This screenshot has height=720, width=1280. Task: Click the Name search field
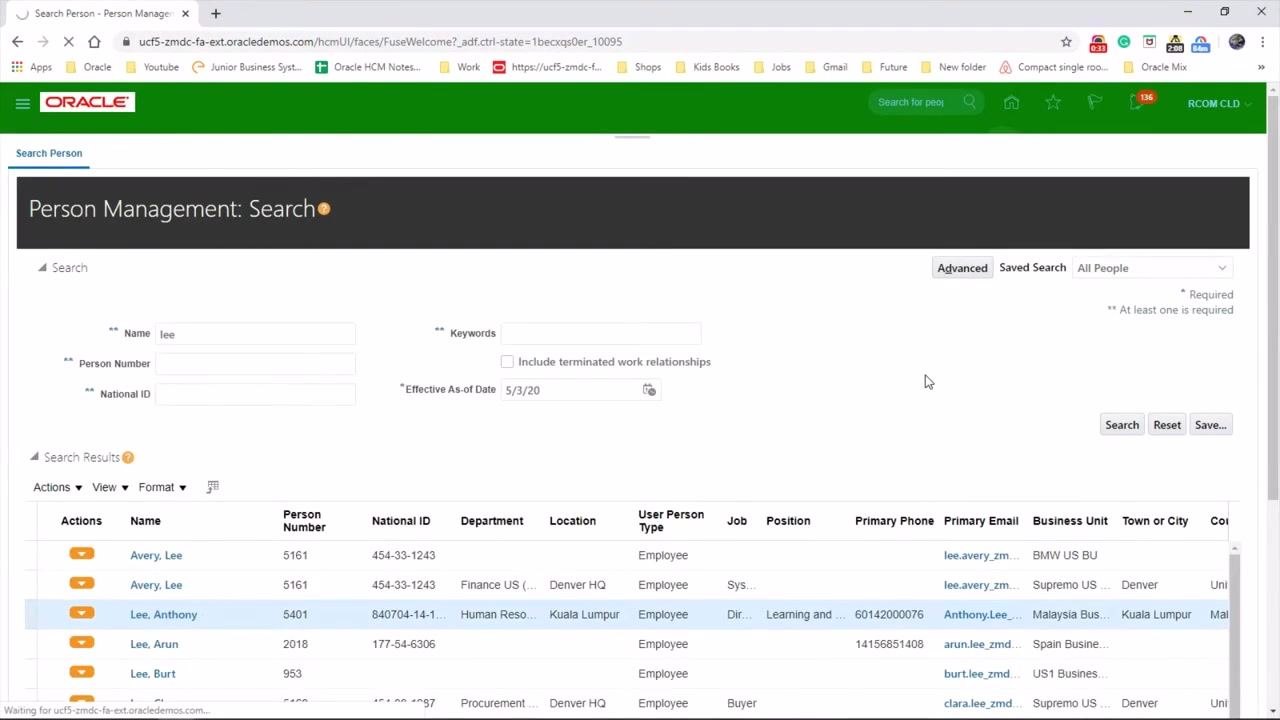point(255,334)
